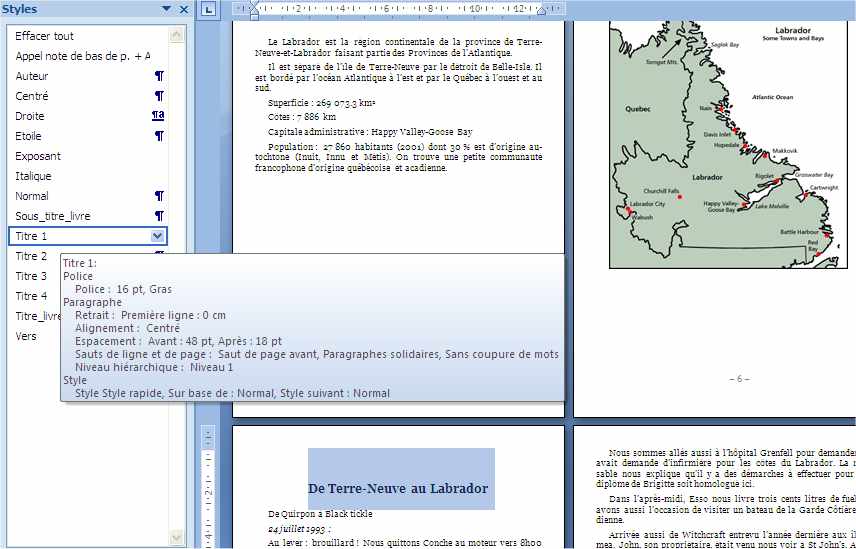Click linked style icon next to Droite
Viewport: 856px width, 549px height.
158,116
